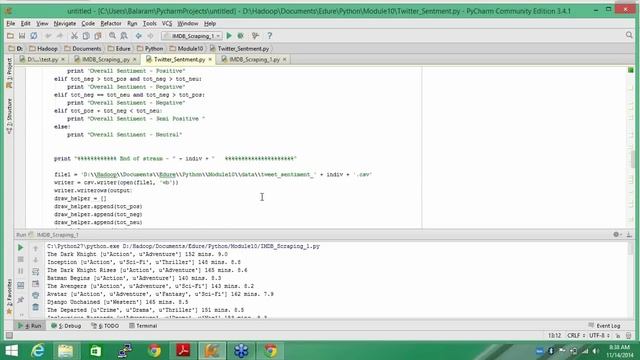Click the Module10 breadcrumb folder
The image size is (640, 360).
tap(187, 49)
